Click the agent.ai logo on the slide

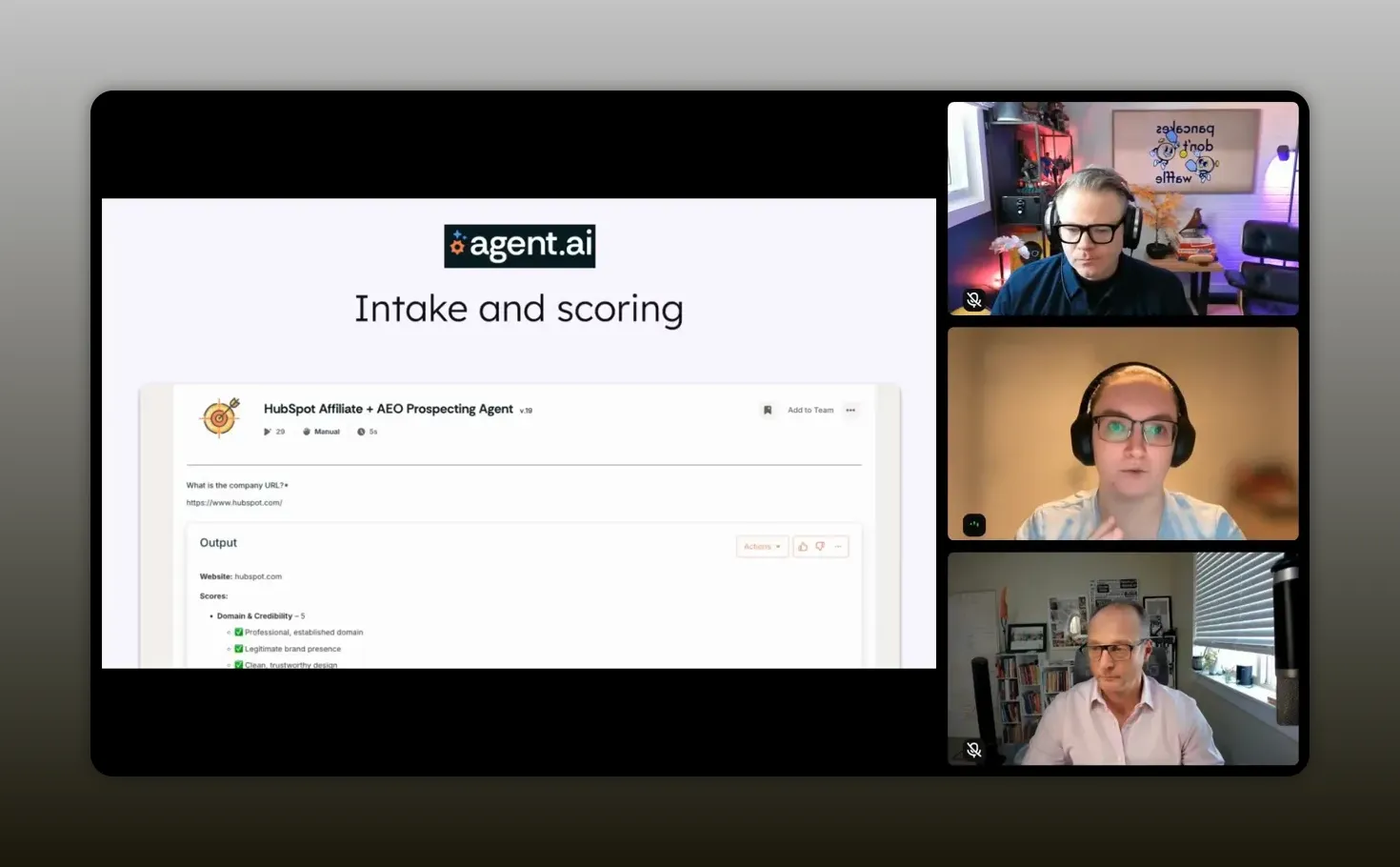click(519, 246)
